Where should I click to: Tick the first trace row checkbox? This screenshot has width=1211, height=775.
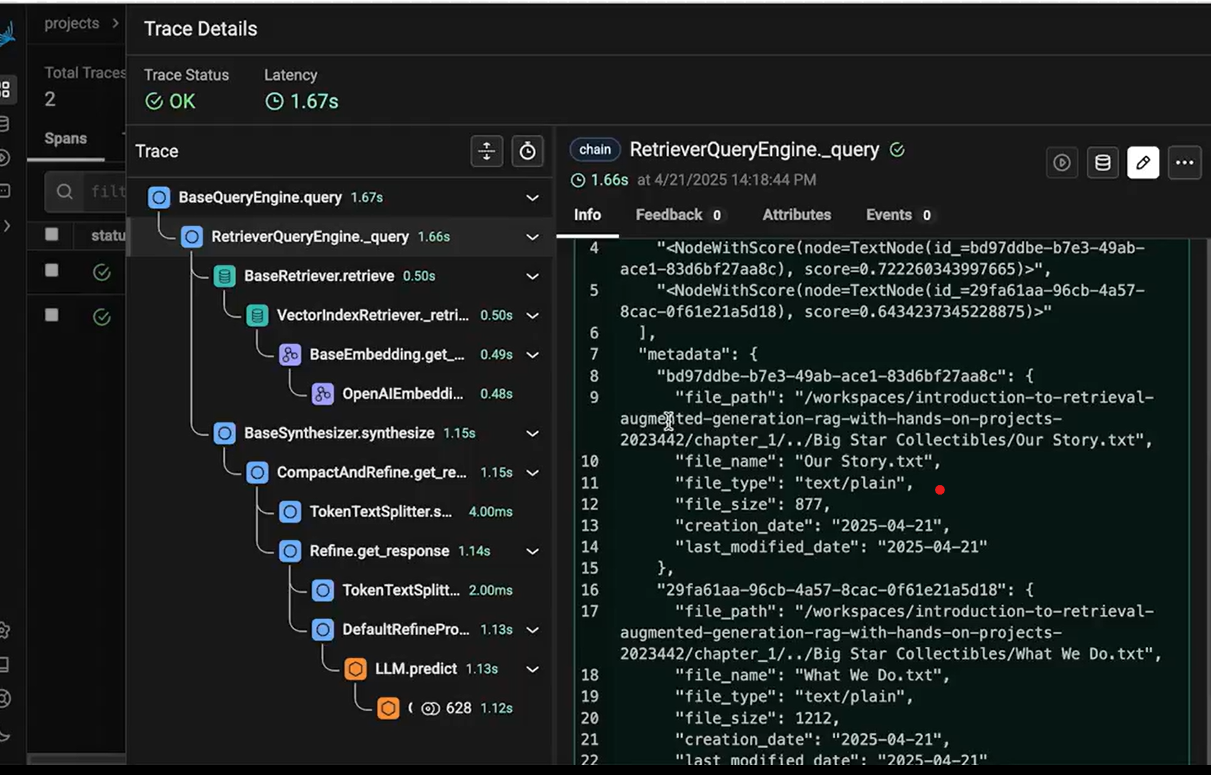pos(52,271)
